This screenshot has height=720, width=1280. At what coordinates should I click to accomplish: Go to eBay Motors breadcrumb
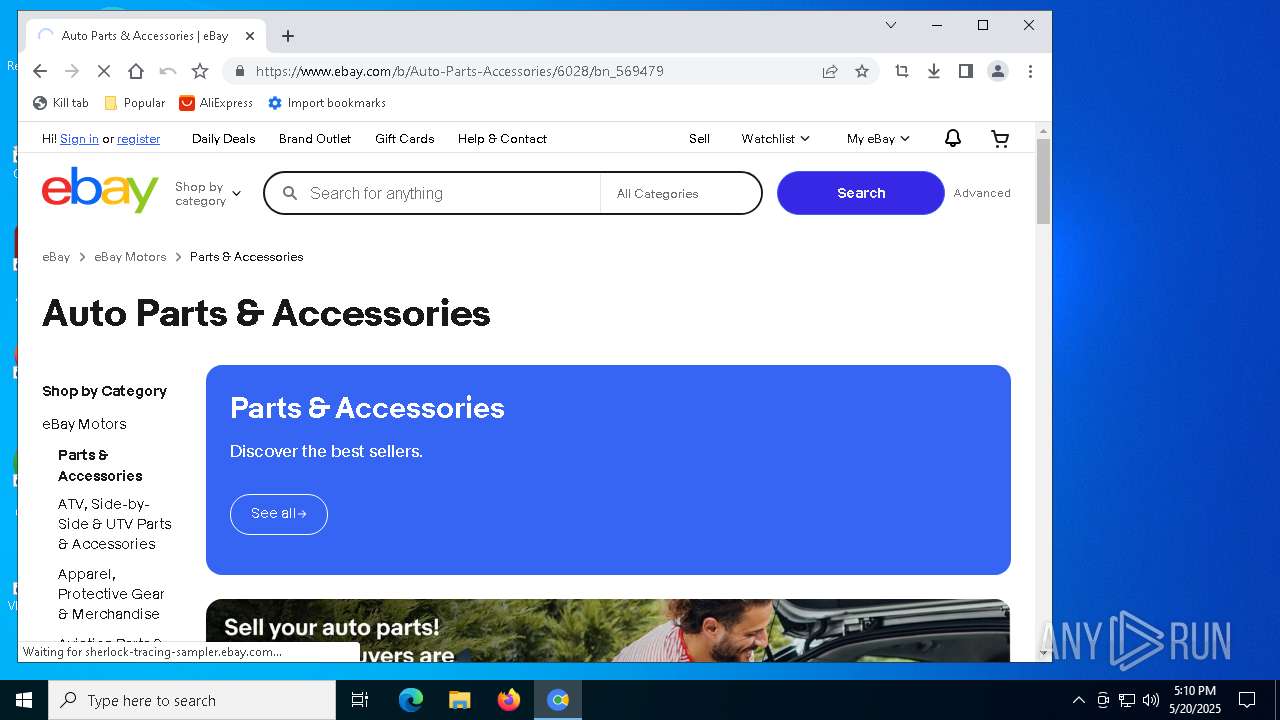pyautogui.click(x=130, y=257)
